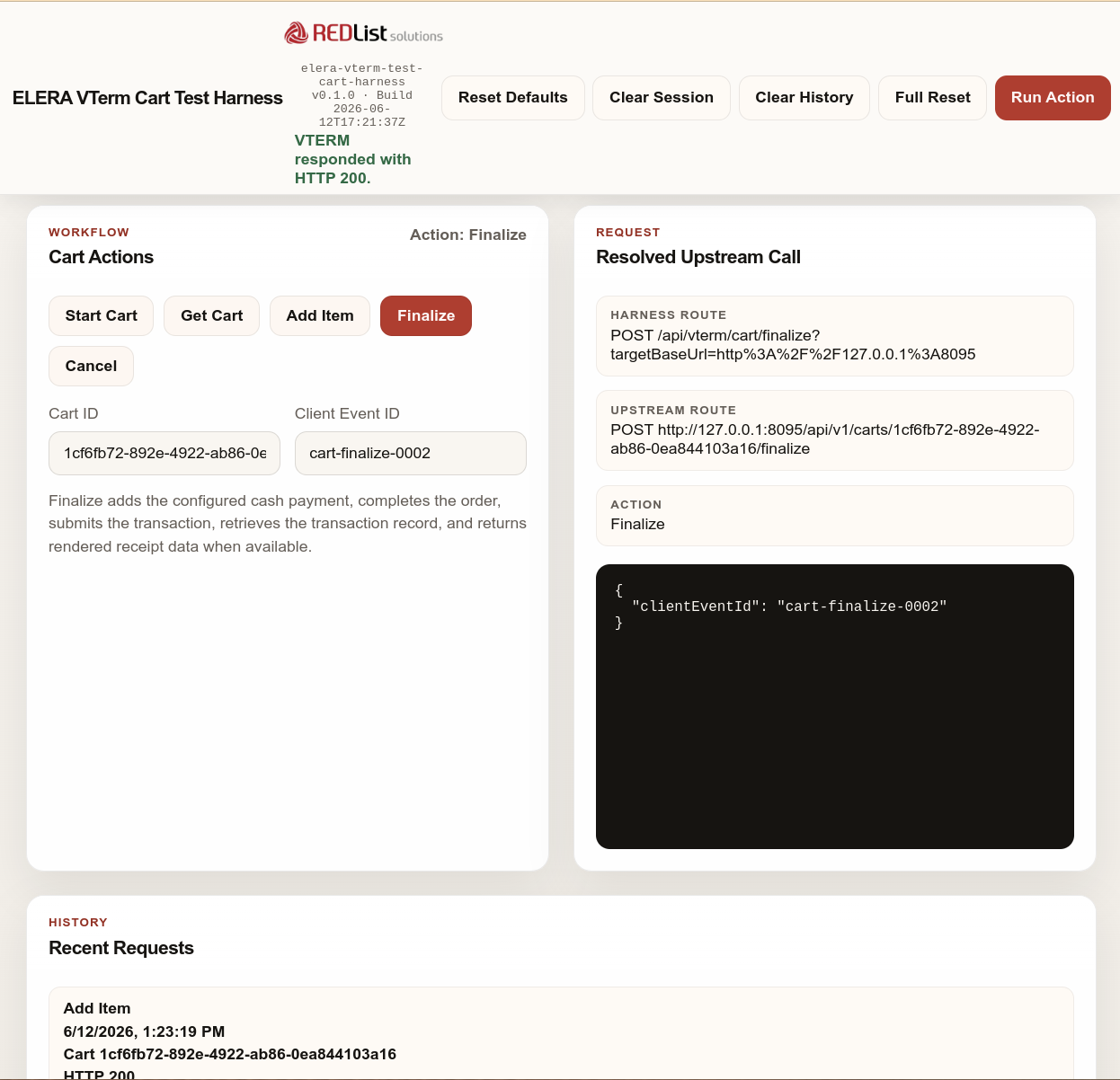Click the Cart ID field label
The image size is (1120, 1080).
tap(74, 413)
